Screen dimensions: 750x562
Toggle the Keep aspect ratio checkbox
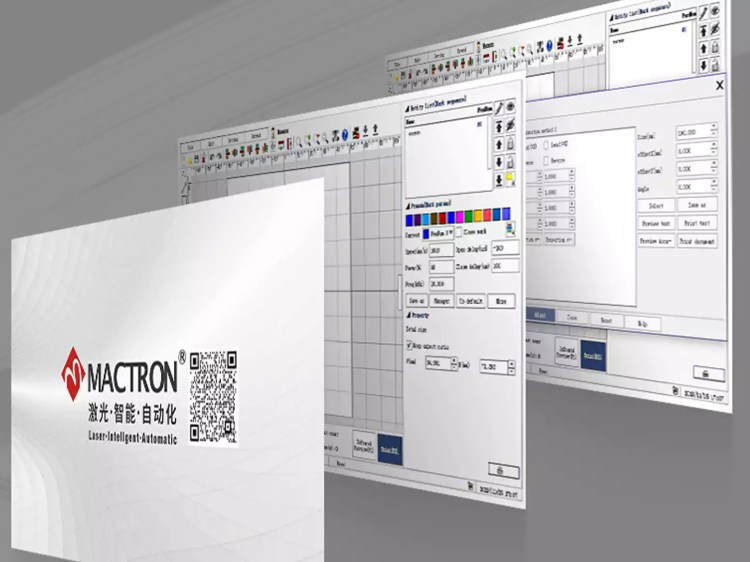coord(409,345)
